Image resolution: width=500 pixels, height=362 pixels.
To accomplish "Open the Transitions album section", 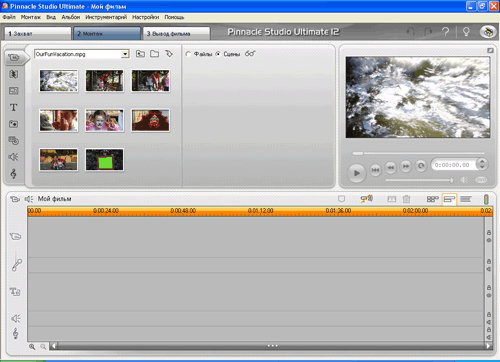I will click(14, 74).
